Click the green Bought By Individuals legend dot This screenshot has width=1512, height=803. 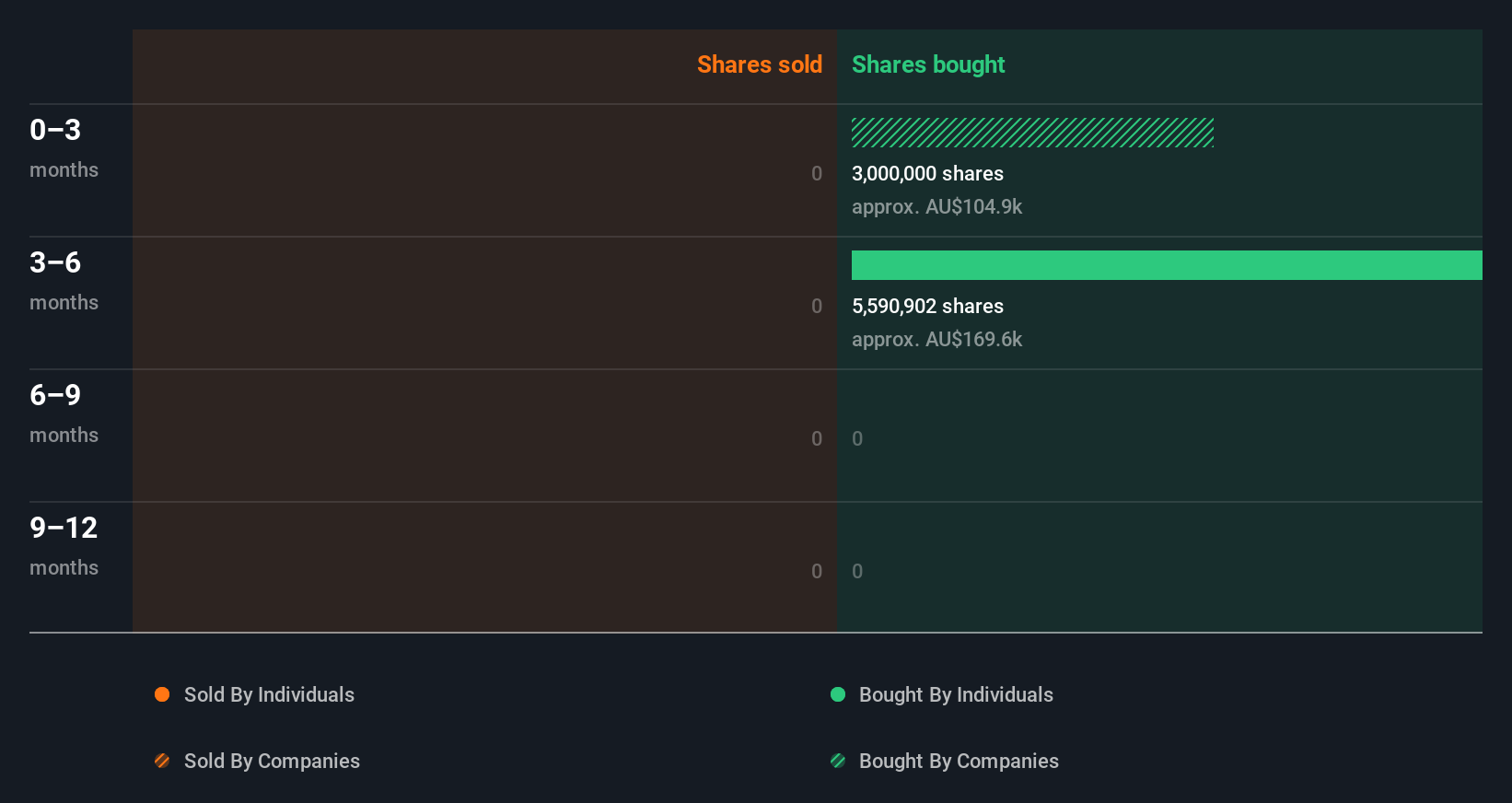[x=838, y=694]
